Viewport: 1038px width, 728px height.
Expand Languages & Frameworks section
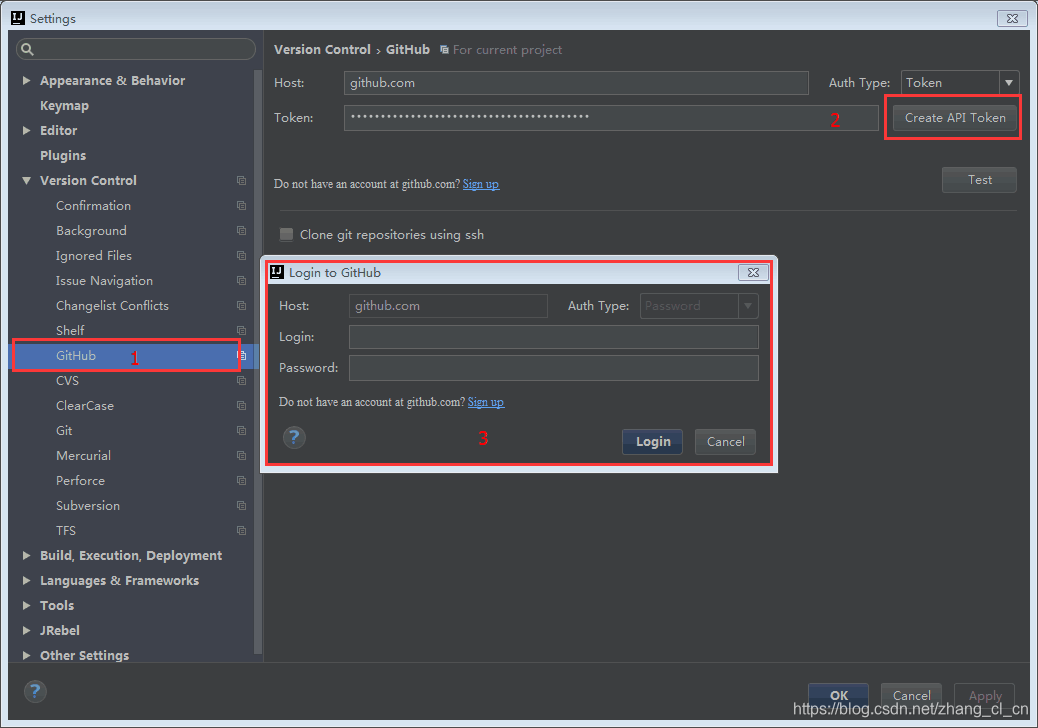click(26, 580)
